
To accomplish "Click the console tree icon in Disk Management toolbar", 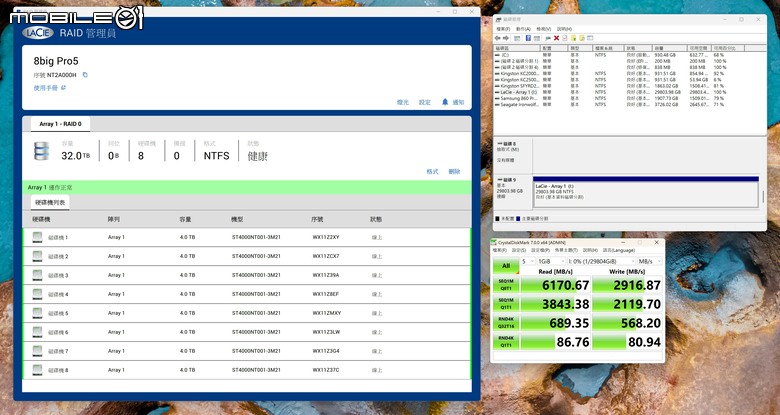I will (x=517, y=38).
